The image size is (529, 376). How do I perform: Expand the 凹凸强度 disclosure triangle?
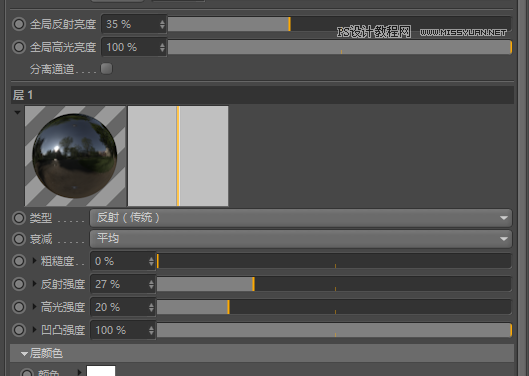[x=34, y=329]
